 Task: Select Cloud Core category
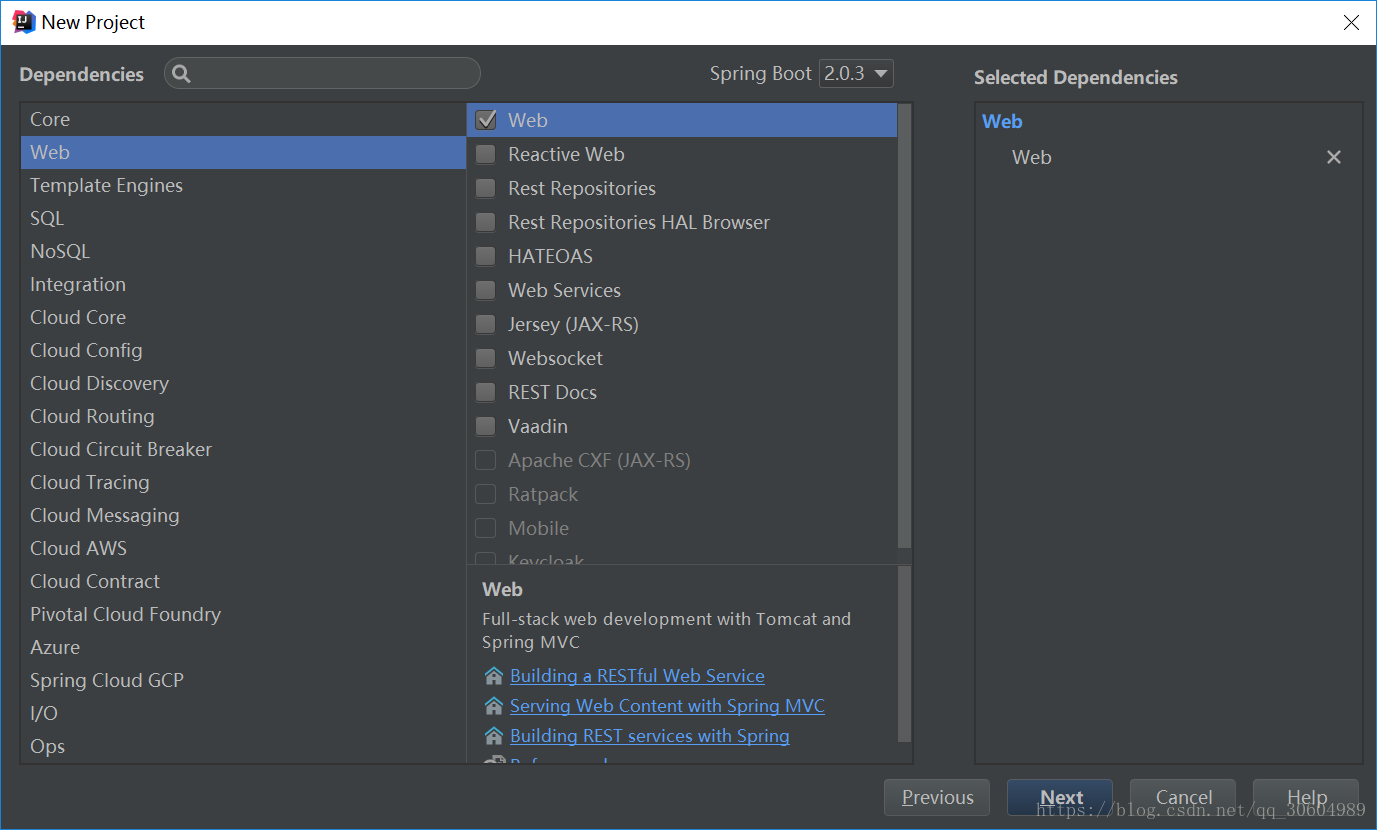243,317
